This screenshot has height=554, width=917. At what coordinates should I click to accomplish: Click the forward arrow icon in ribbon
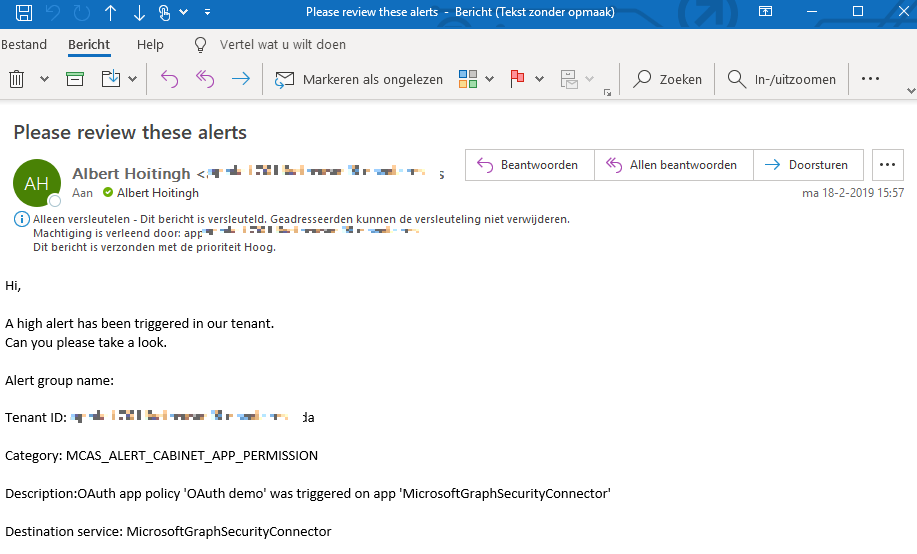[x=241, y=79]
